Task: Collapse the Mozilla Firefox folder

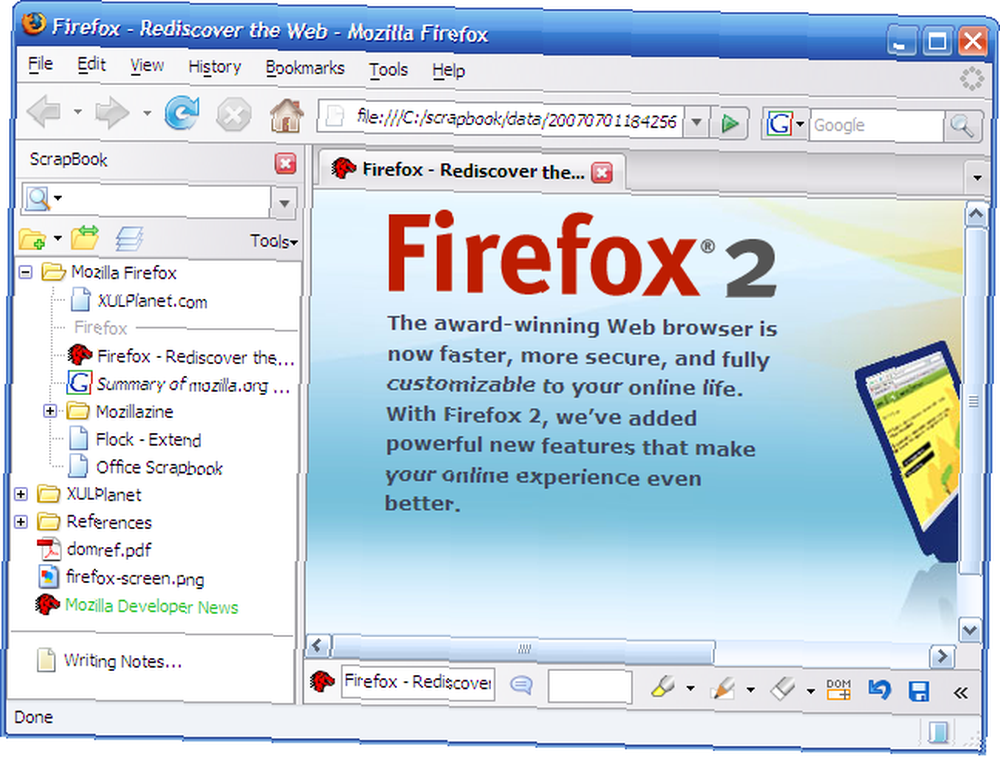Action: [x=26, y=272]
